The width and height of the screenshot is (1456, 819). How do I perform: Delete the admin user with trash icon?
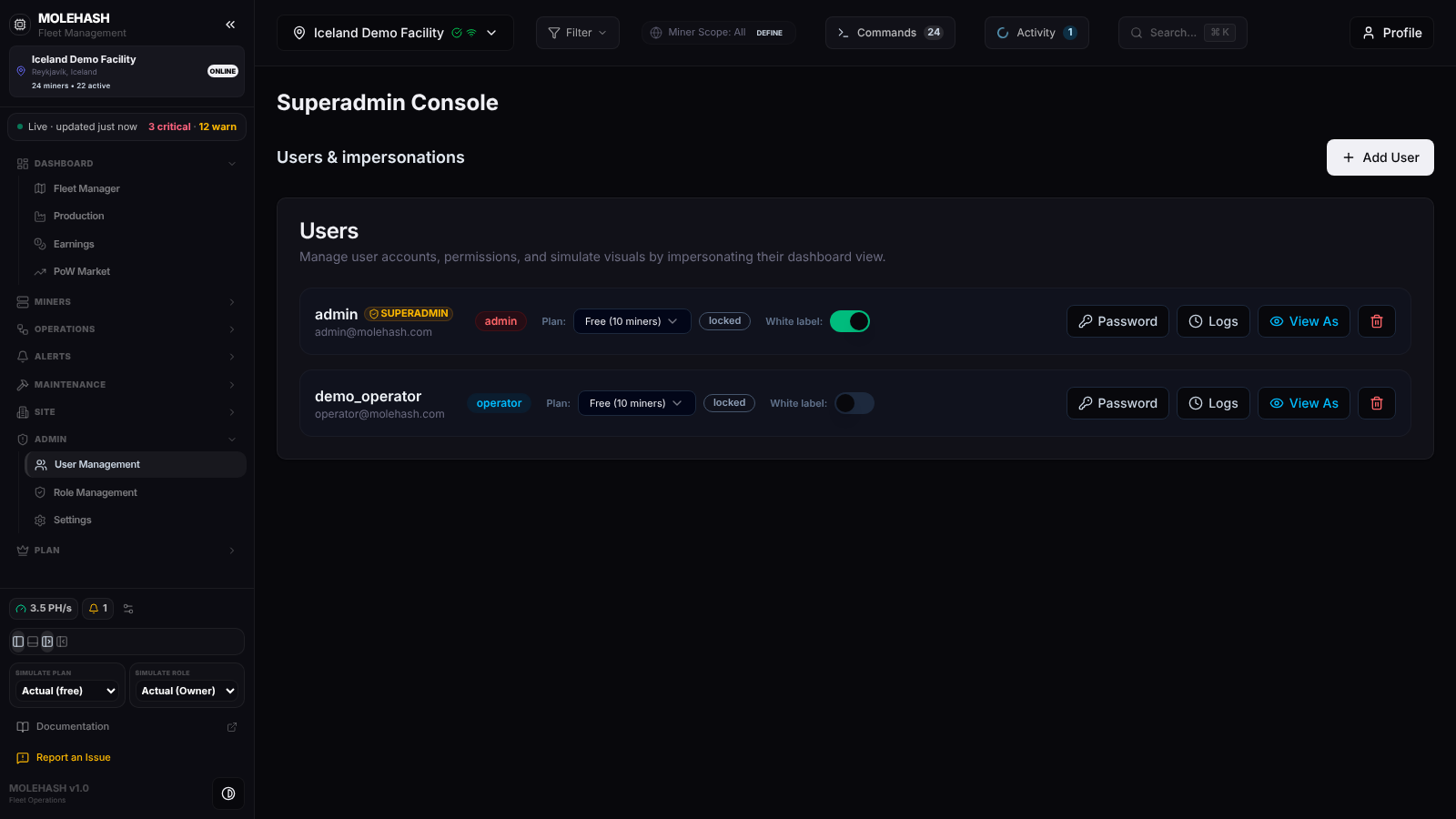(x=1377, y=321)
